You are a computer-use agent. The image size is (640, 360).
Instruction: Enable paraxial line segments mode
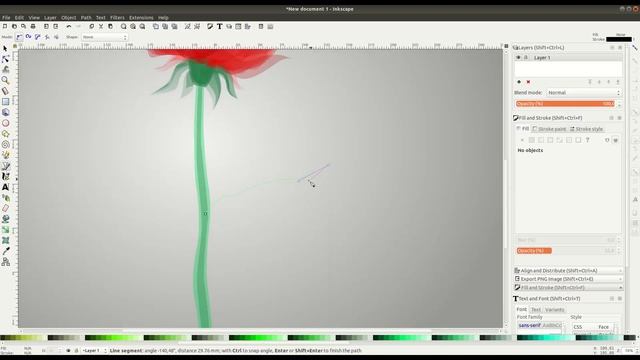(56, 37)
